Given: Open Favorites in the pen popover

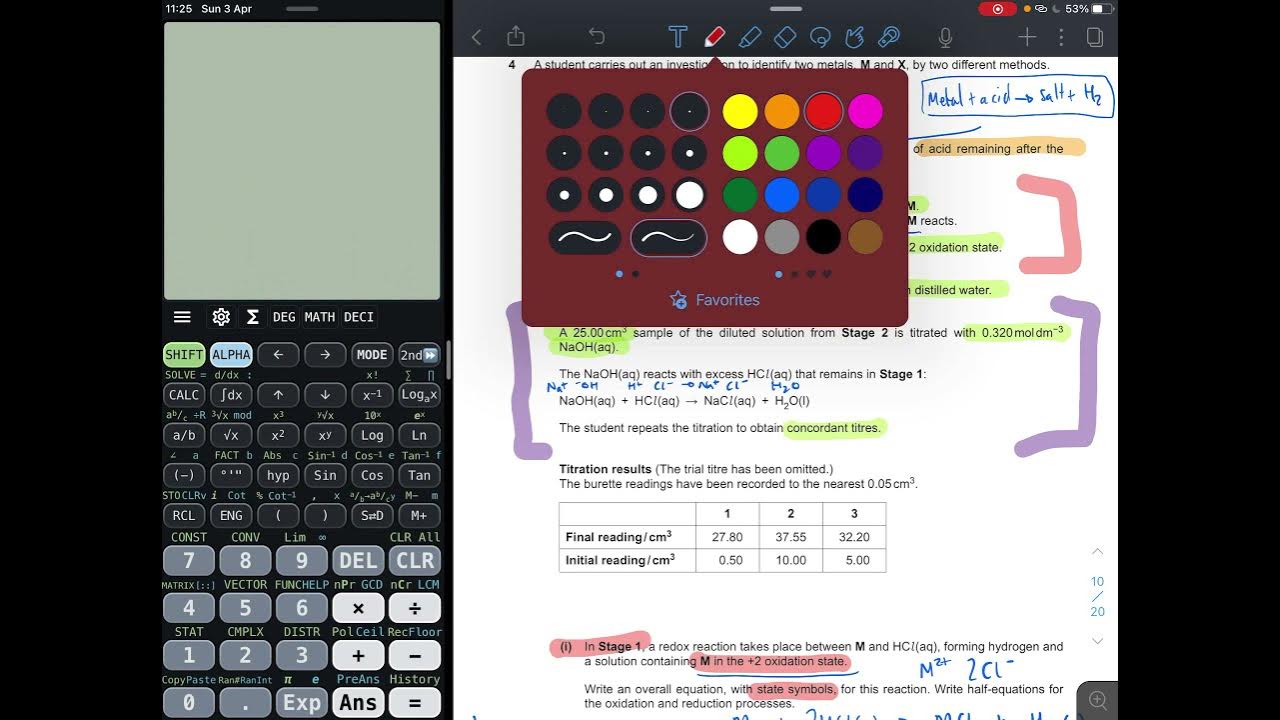Looking at the screenshot, I should click(715, 300).
